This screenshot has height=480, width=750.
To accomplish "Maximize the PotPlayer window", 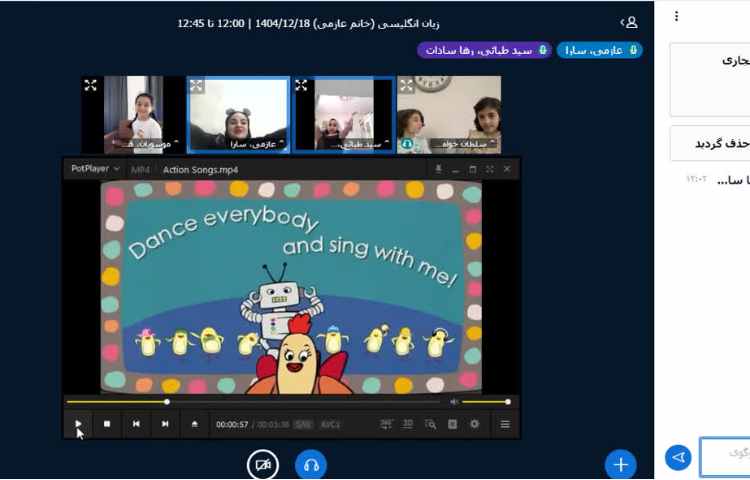I will (x=473, y=169).
